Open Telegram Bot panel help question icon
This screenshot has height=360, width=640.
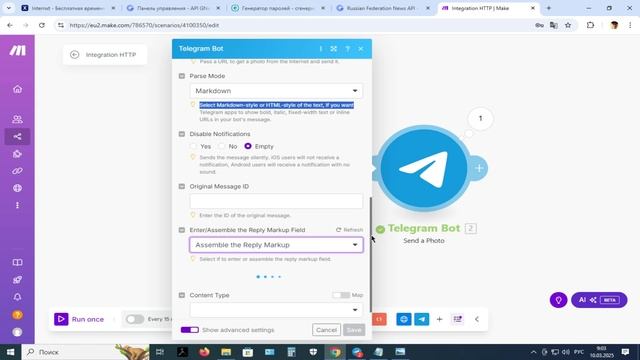click(x=347, y=49)
